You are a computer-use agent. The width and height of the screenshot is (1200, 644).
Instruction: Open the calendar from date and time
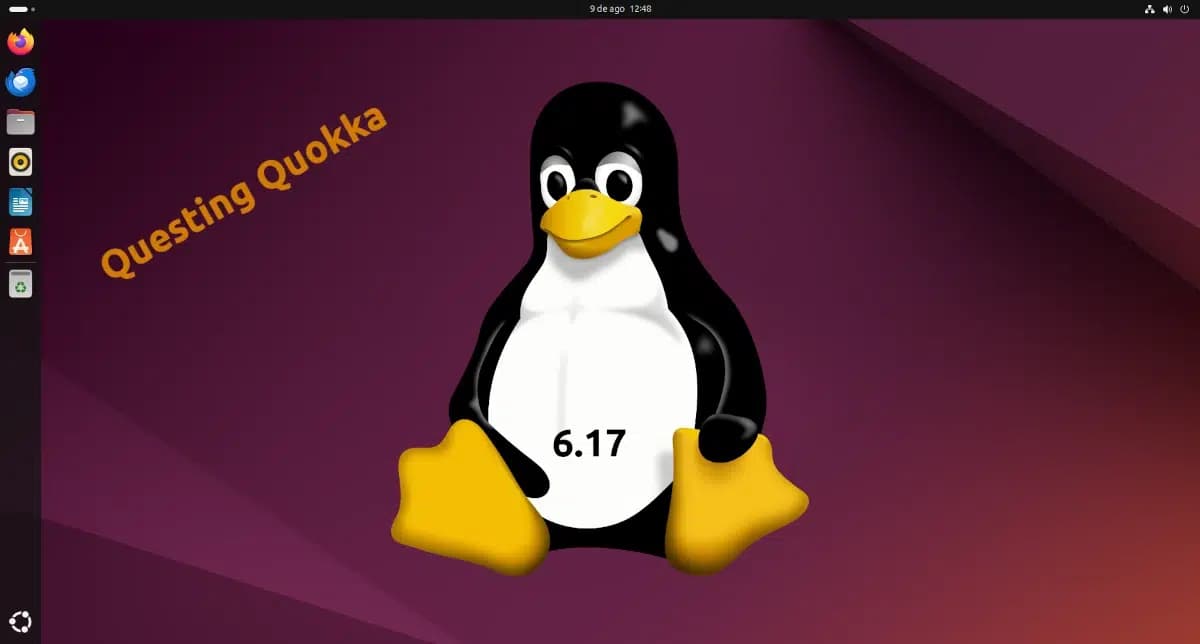pyautogui.click(x=620, y=8)
